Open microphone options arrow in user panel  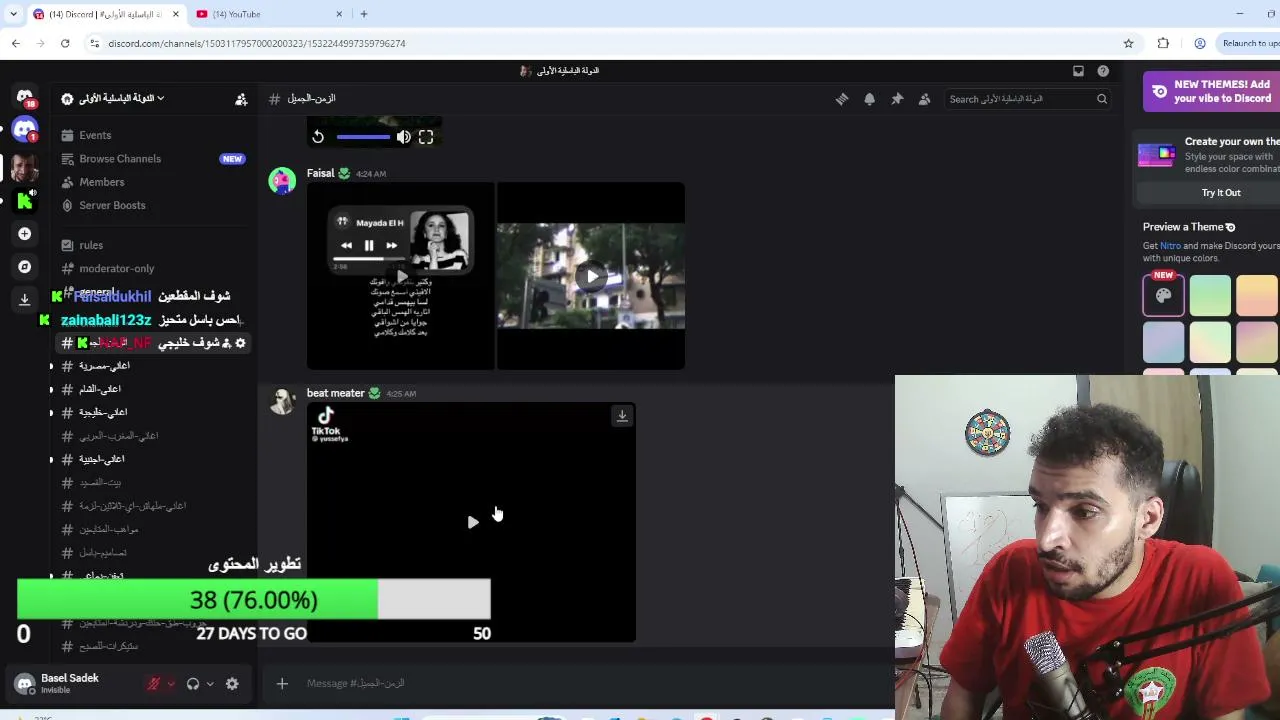point(171,684)
